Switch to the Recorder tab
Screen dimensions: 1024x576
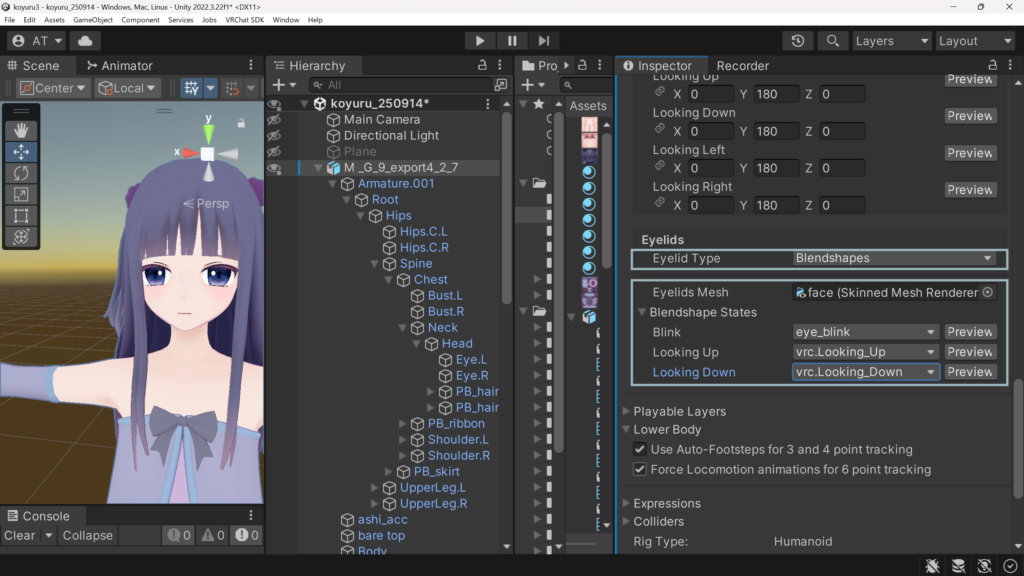pyautogui.click(x=742, y=66)
